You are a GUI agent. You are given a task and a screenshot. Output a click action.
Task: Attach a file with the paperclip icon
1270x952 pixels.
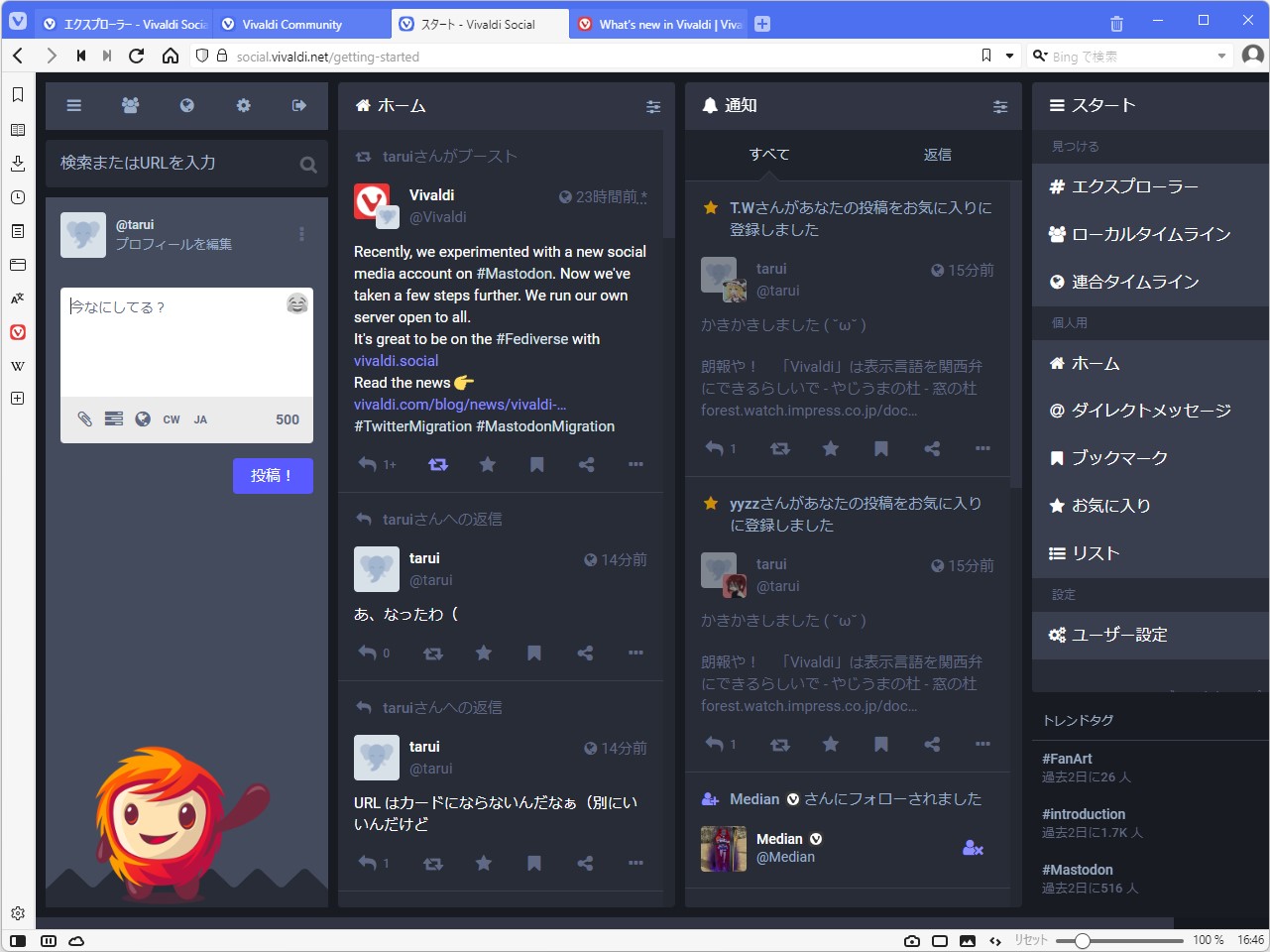pyautogui.click(x=84, y=419)
